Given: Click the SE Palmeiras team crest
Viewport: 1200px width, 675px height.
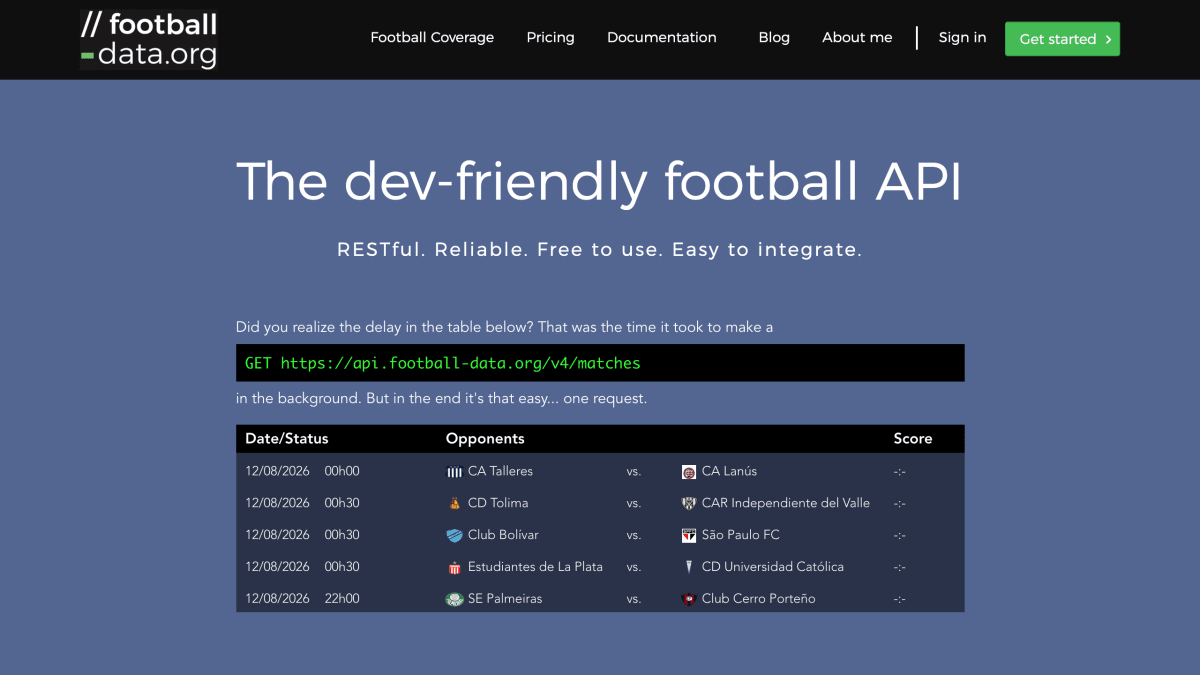Looking at the screenshot, I should [454, 599].
